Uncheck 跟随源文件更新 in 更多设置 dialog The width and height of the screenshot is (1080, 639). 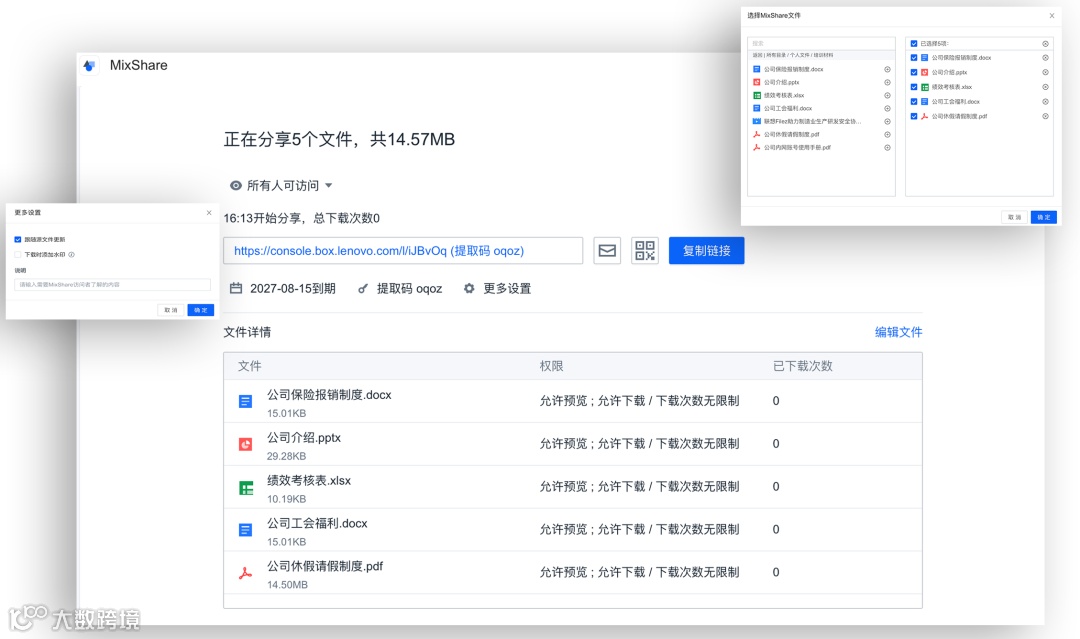tap(18, 240)
